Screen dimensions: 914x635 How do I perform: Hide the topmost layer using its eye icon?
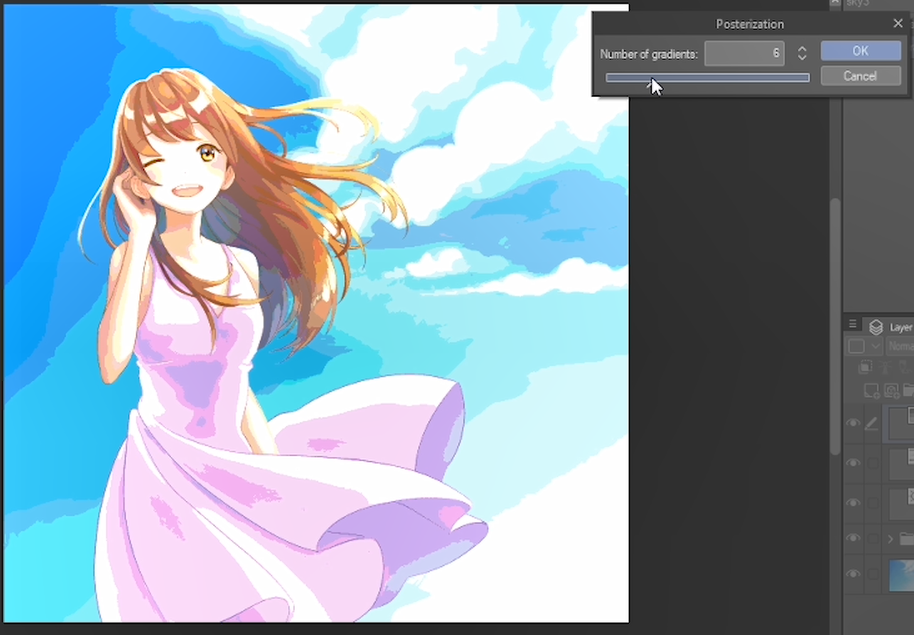pos(853,424)
